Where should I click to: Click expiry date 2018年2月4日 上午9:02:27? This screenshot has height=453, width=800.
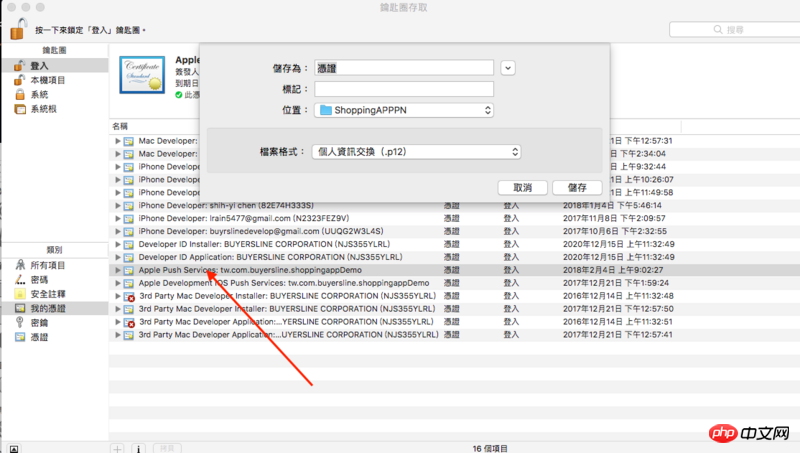pos(613,270)
